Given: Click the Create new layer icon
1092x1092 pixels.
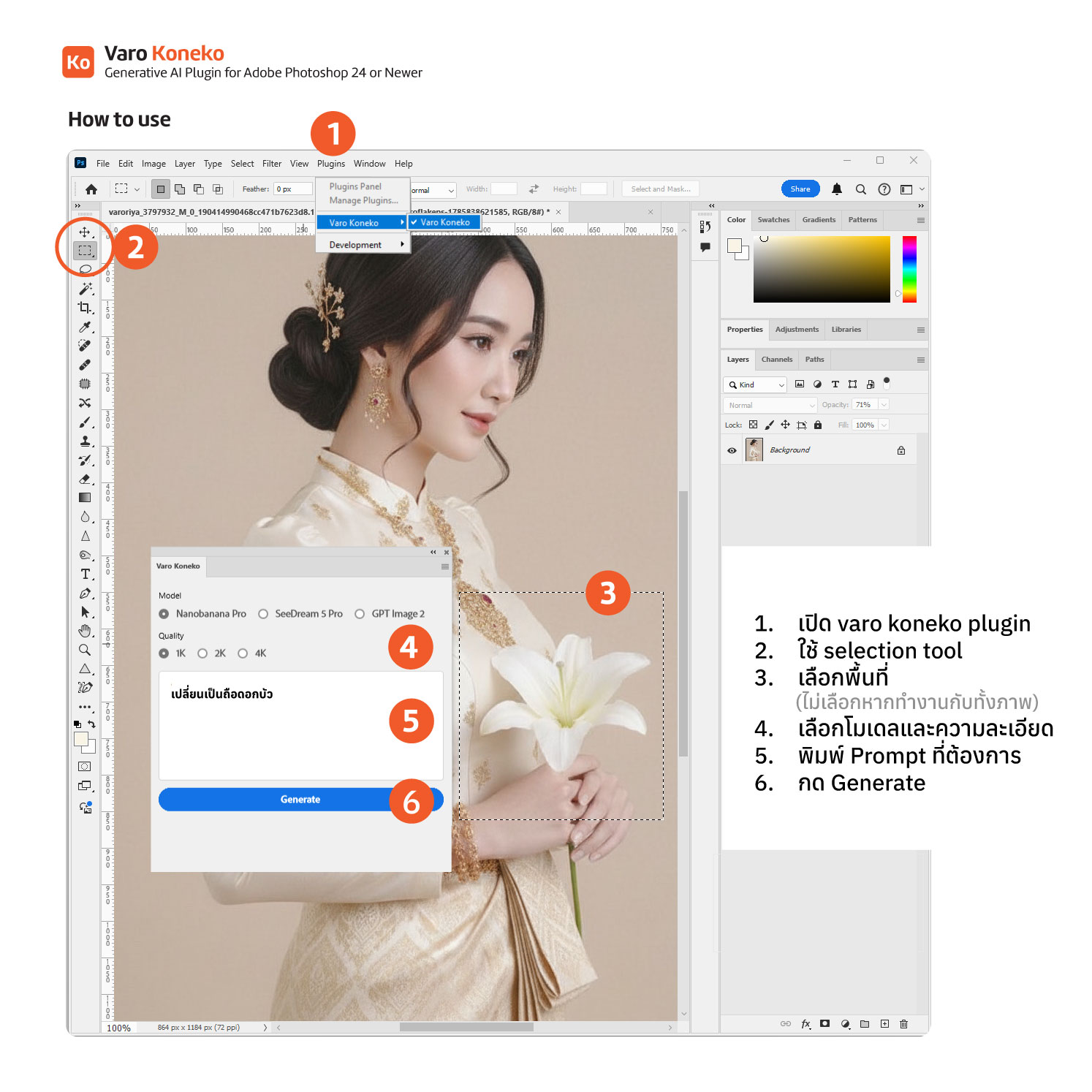Looking at the screenshot, I should (x=884, y=1024).
